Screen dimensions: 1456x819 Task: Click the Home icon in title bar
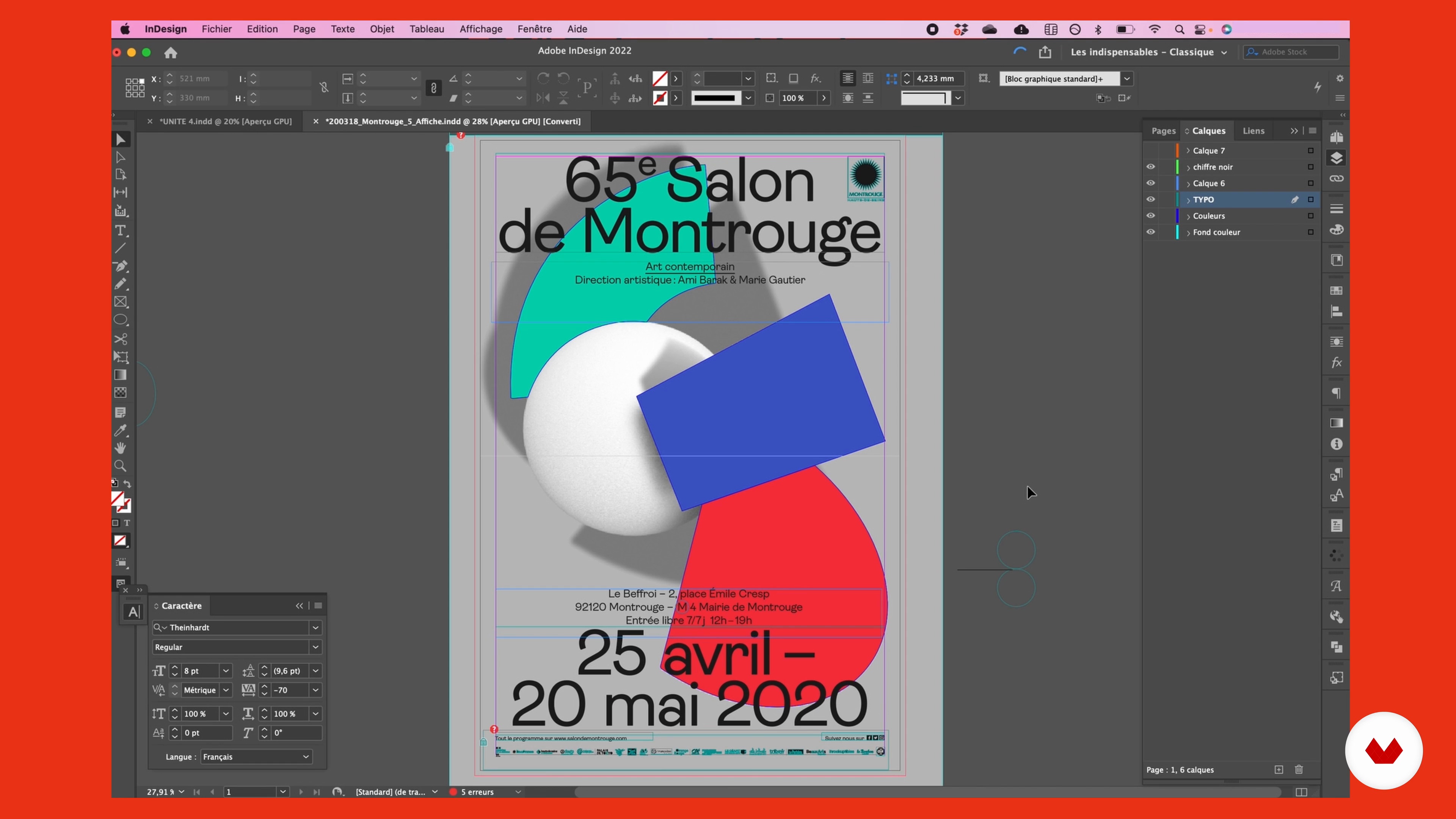171,53
